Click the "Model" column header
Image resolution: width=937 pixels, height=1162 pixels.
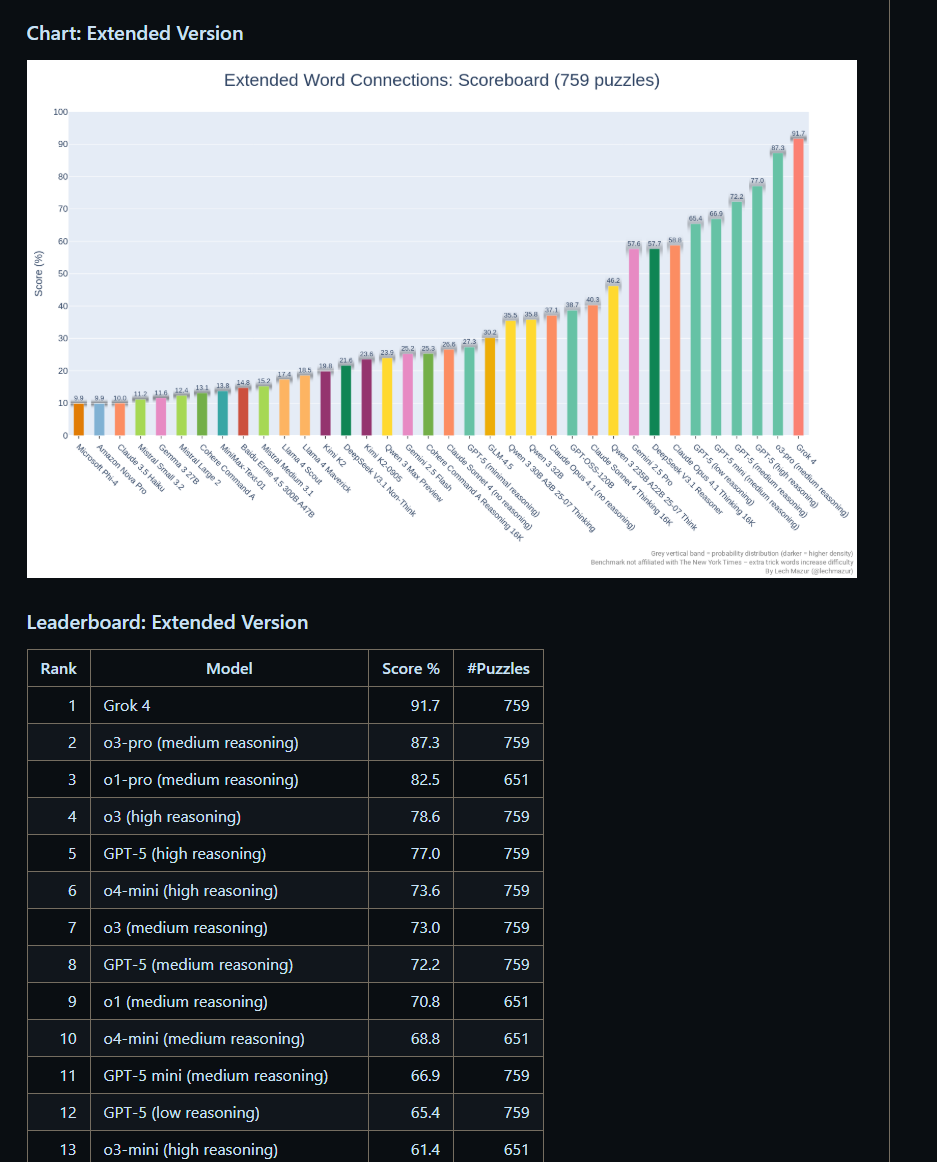229,668
